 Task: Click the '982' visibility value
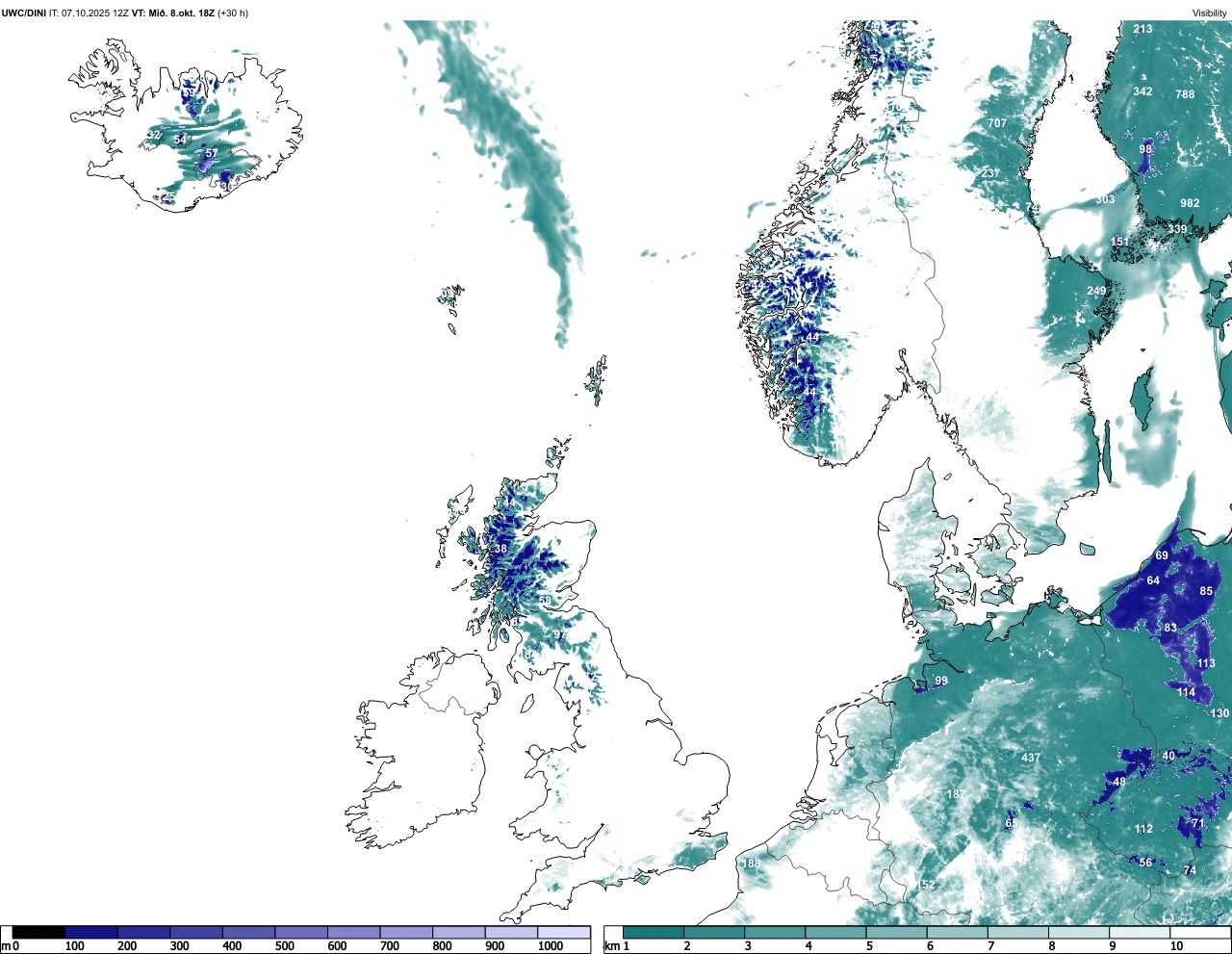point(1190,203)
